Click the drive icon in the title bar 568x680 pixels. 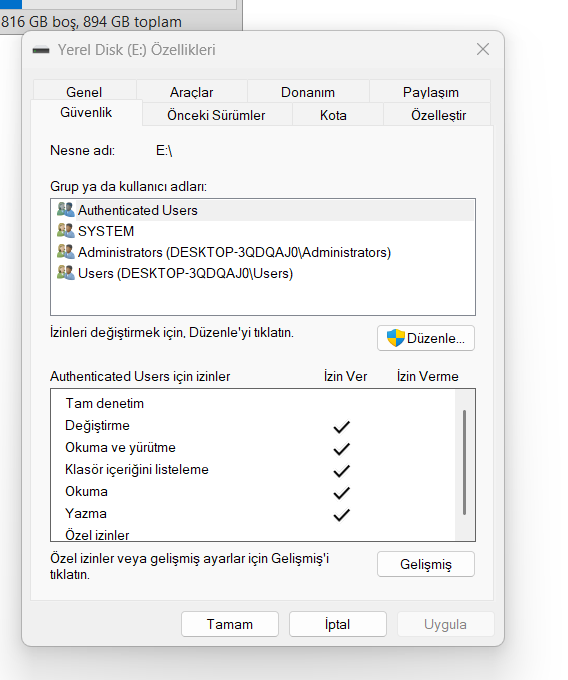coord(41,50)
